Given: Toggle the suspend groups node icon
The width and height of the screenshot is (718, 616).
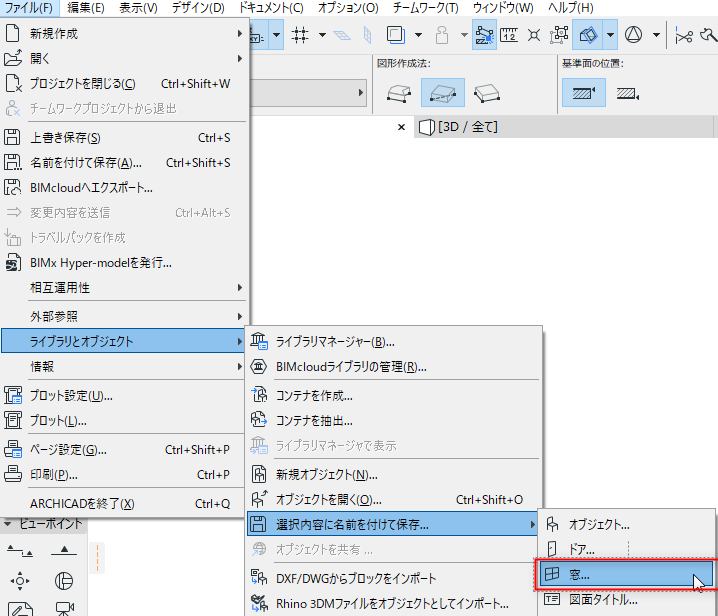Looking at the screenshot, I should point(559,35).
